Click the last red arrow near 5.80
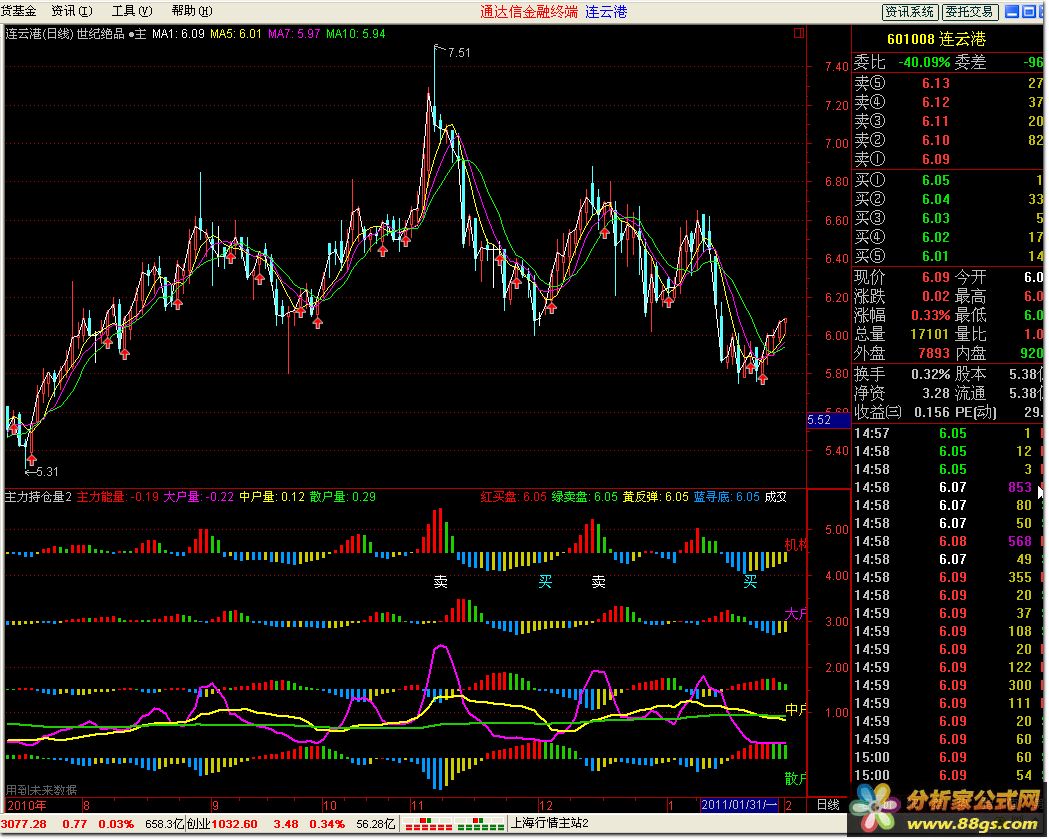This screenshot has width=1049, height=839. (763, 379)
